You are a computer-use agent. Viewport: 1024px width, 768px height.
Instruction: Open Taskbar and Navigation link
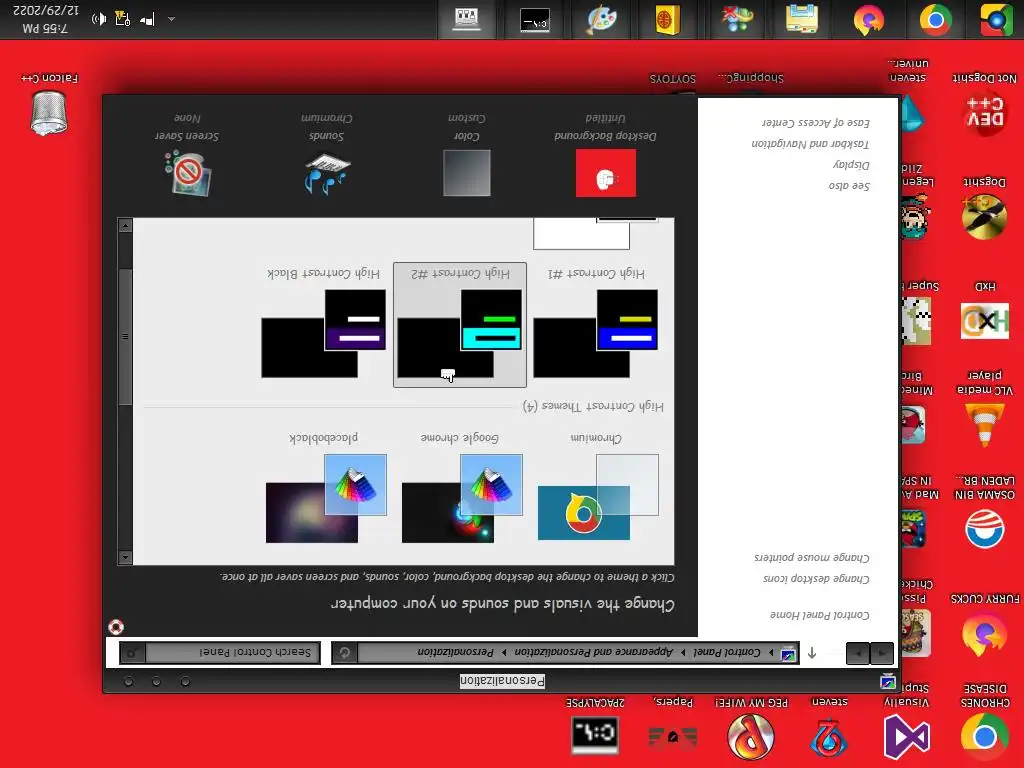810,144
